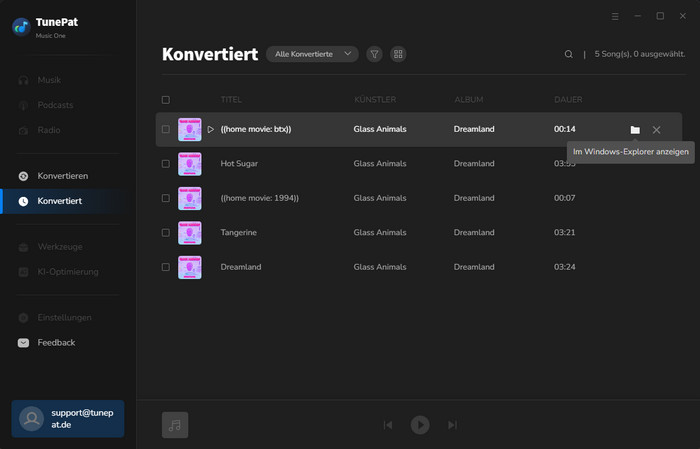Sort by the TITEL column header

coord(231,100)
